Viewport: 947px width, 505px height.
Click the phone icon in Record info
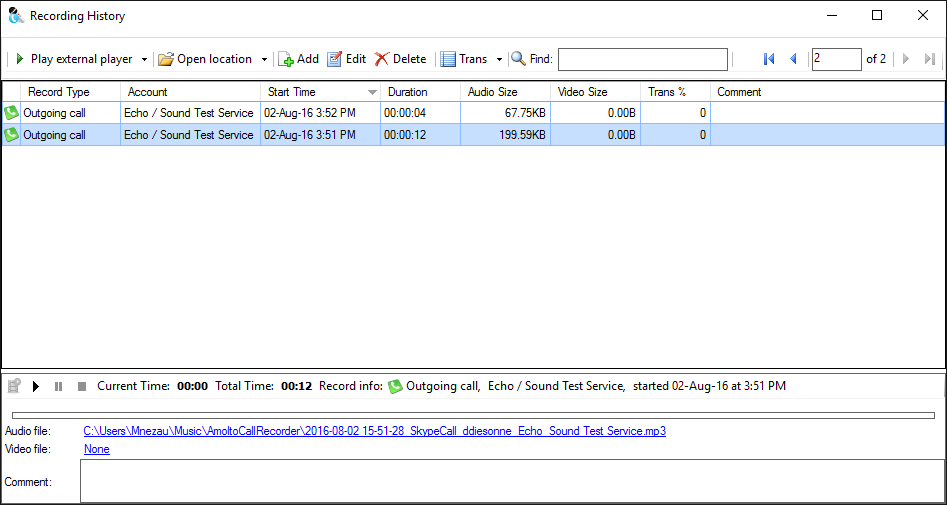click(395, 386)
